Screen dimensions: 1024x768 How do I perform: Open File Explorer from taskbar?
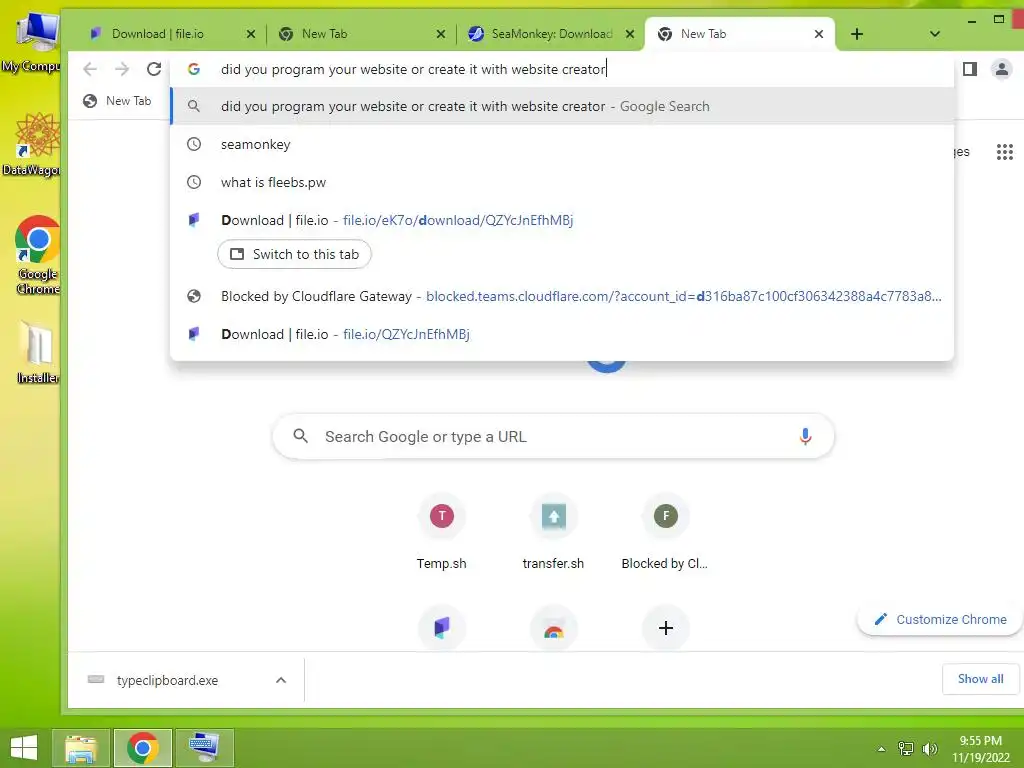(x=80, y=748)
